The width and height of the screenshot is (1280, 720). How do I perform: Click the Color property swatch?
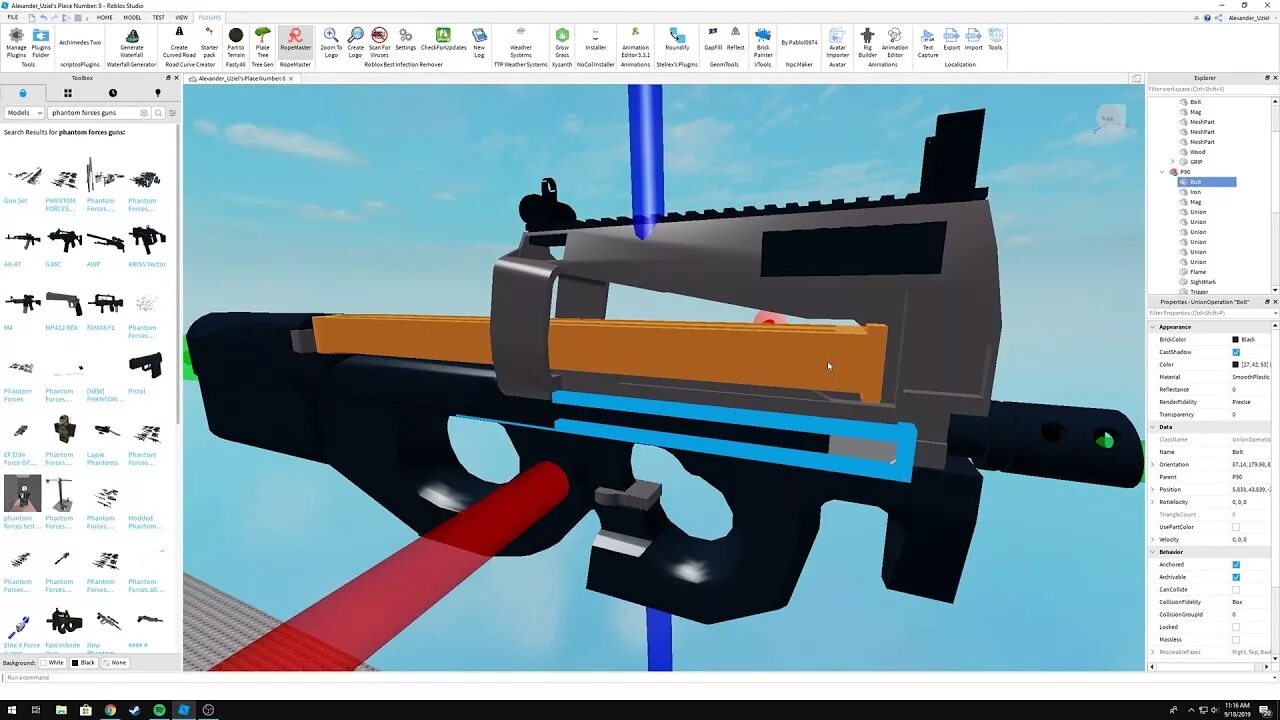1236,365
